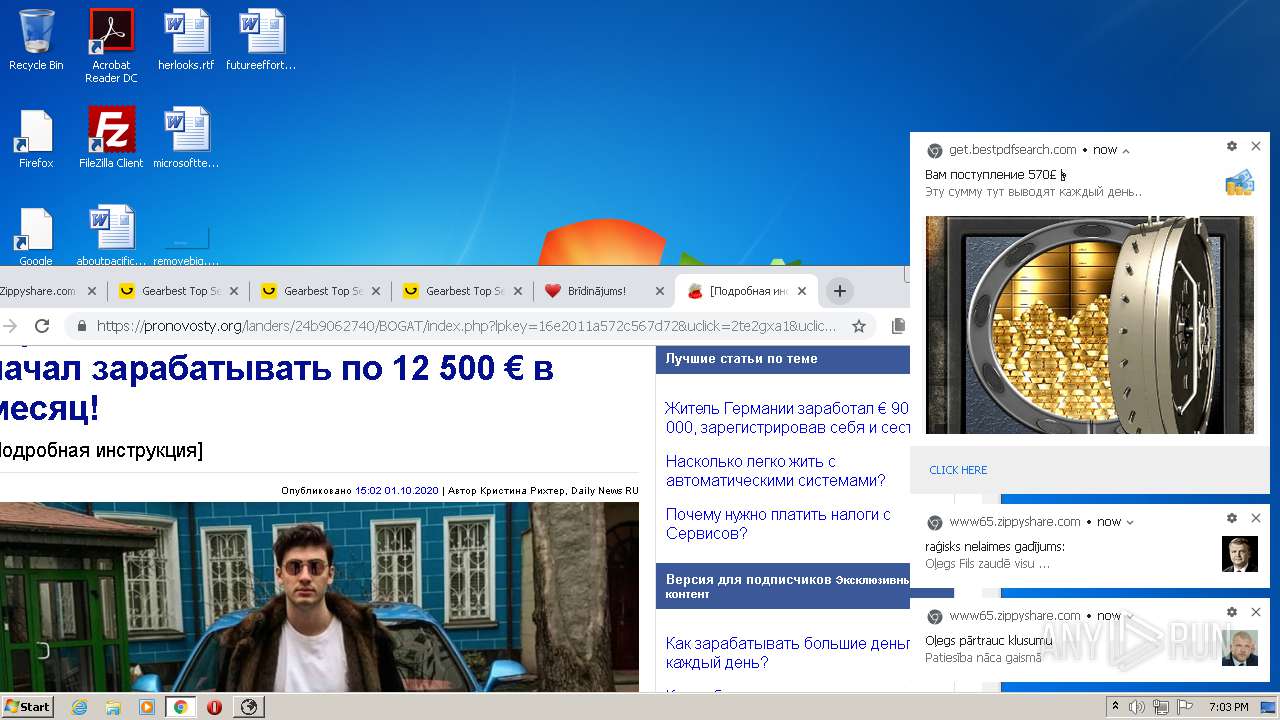The width and height of the screenshot is (1280, 720).
Task: Click the globe application button in taskbar
Action: (249, 707)
